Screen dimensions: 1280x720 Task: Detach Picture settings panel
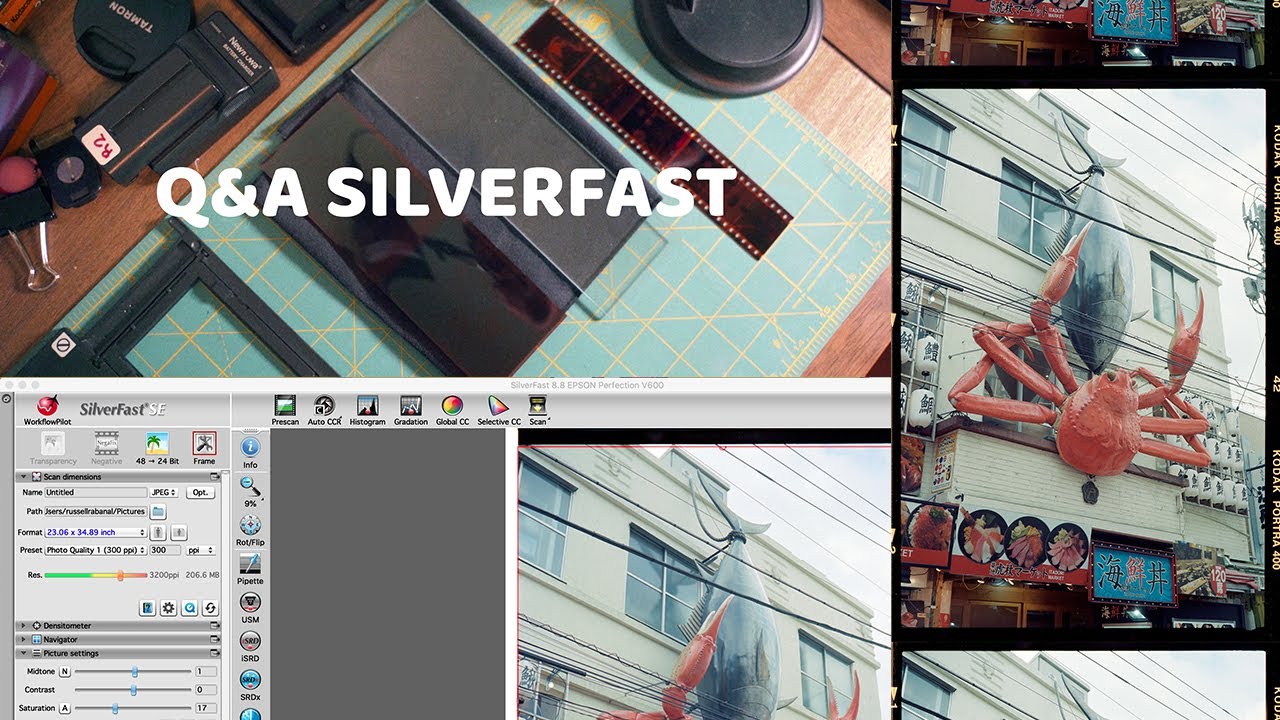(214, 653)
